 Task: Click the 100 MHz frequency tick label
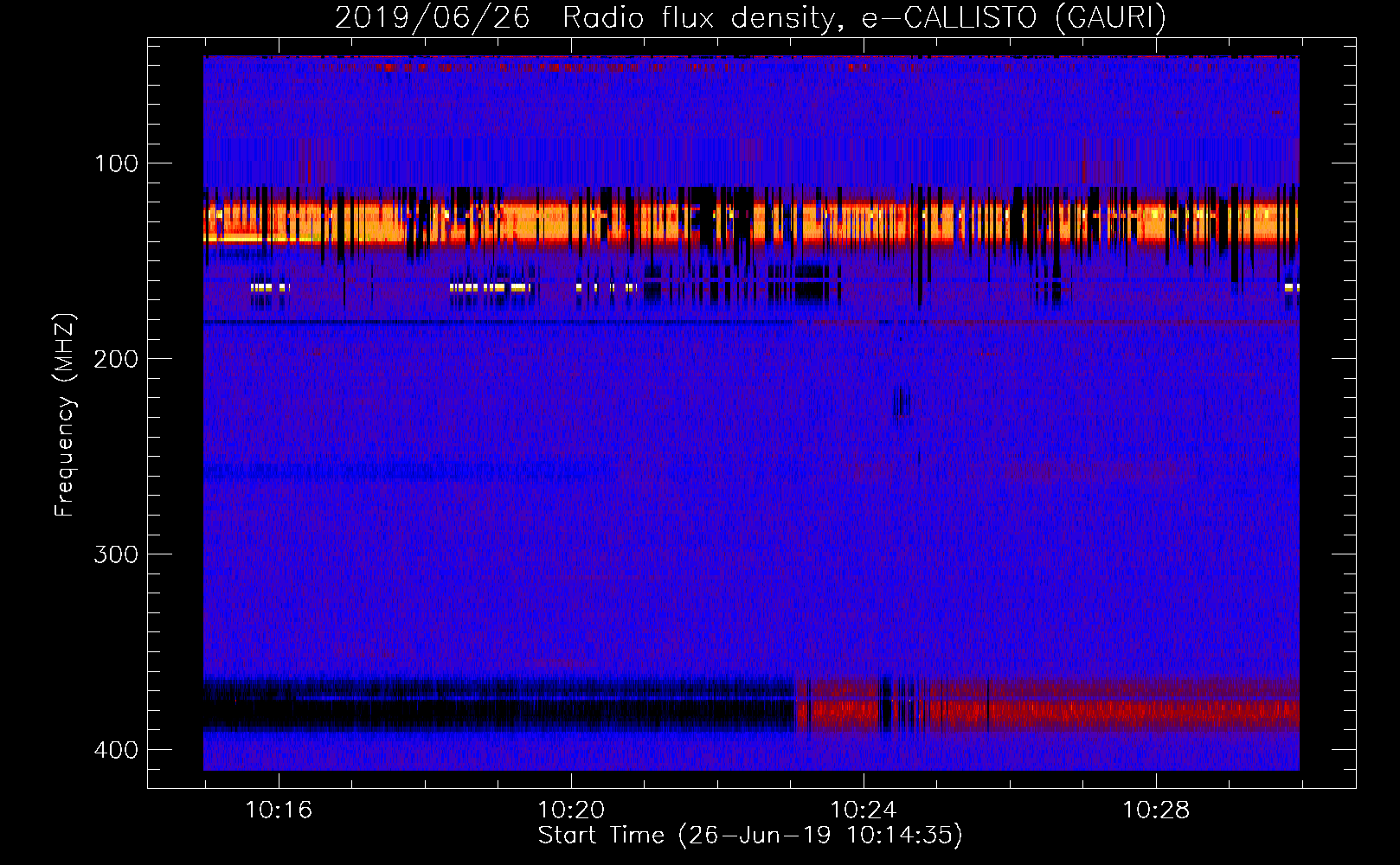coord(116,163)
